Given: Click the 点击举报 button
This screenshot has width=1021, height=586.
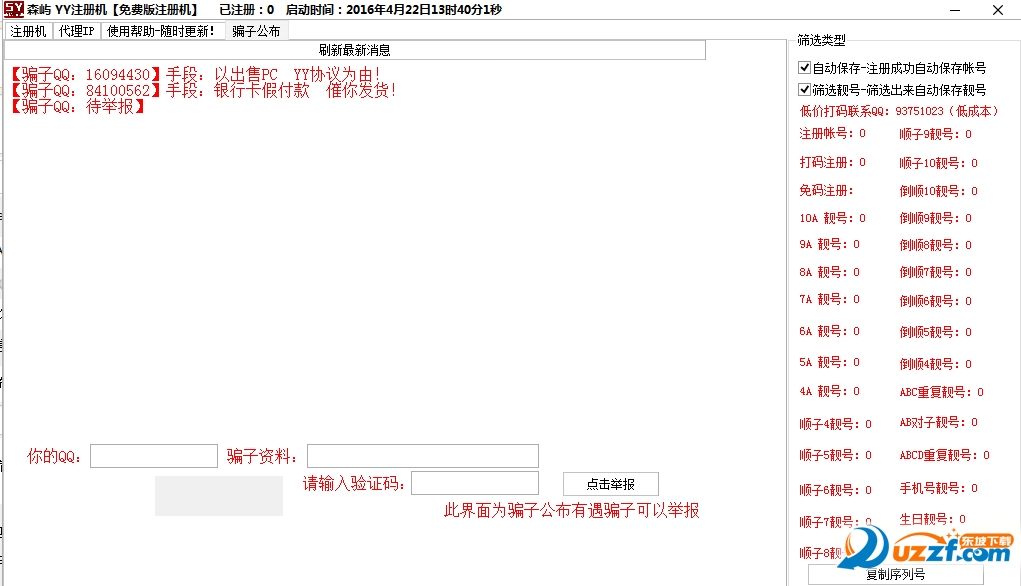Looking at the screenshot, I should point(611,484).
